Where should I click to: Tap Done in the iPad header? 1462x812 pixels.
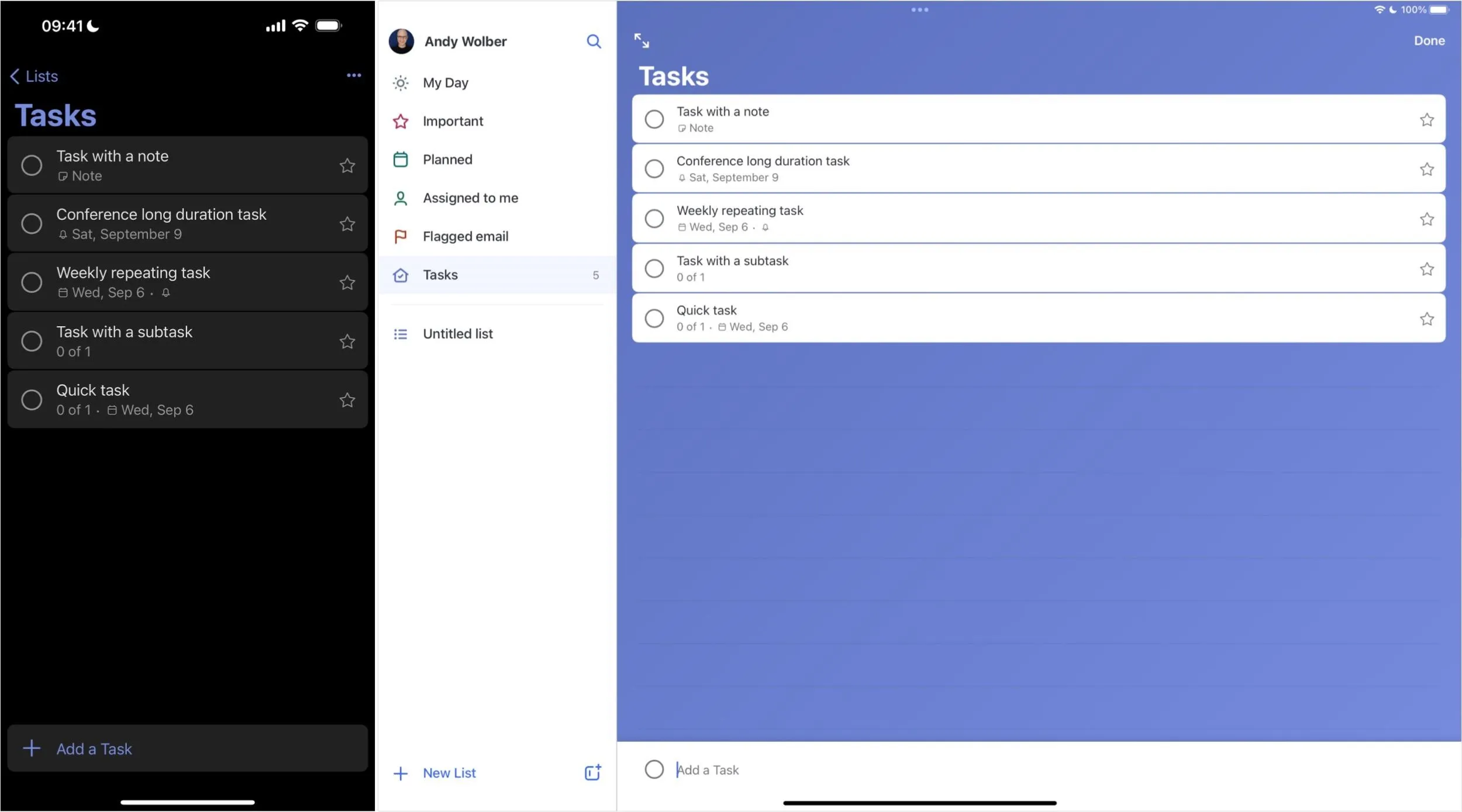coord(1429,41)
